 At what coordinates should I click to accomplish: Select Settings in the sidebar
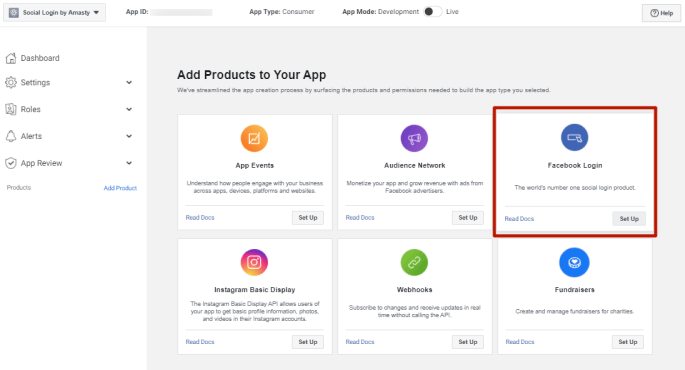tap(35, 83)
